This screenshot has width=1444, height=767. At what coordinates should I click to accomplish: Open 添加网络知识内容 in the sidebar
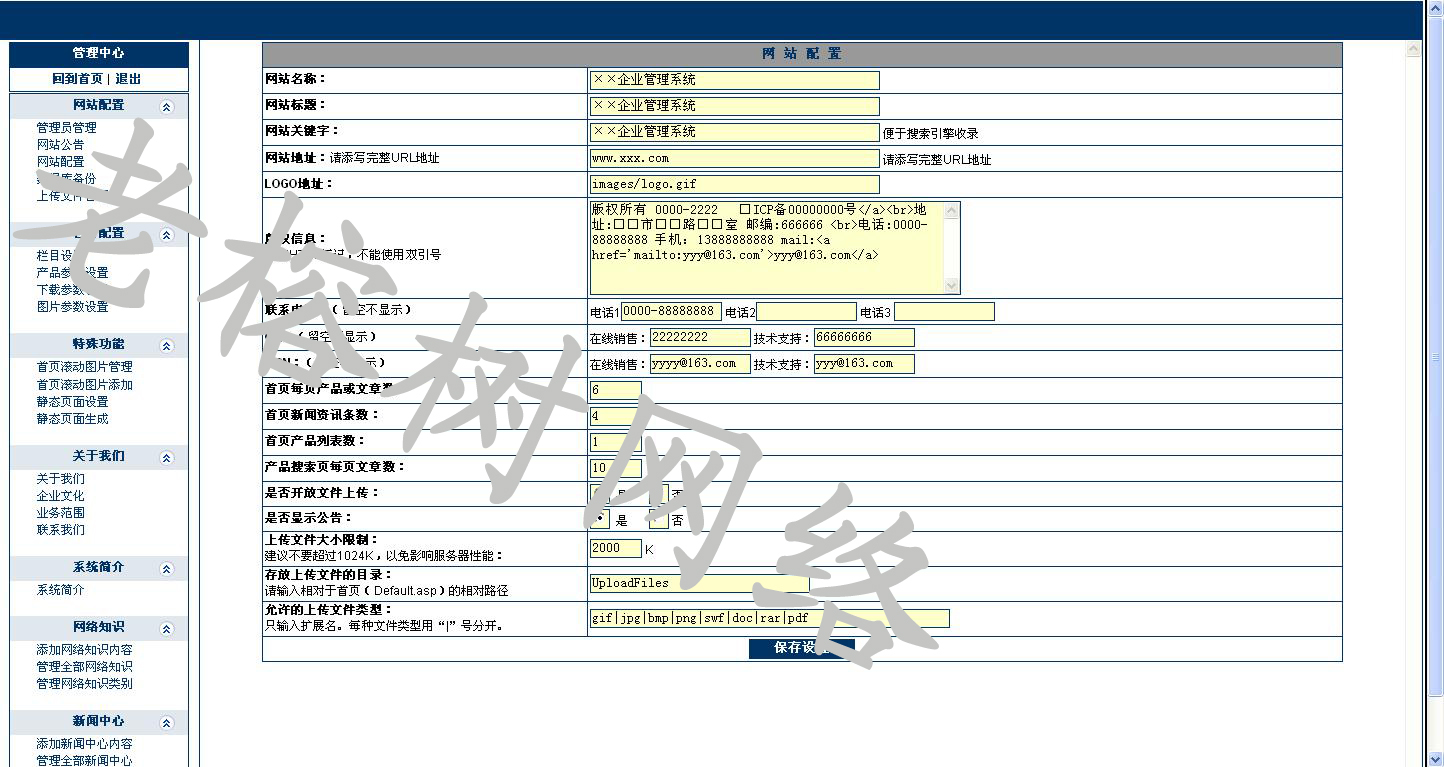coord(84,650)
